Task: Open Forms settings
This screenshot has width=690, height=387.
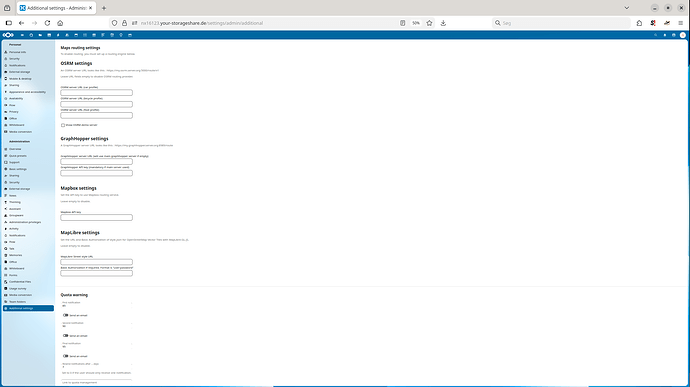Action: tap(28, 275)
